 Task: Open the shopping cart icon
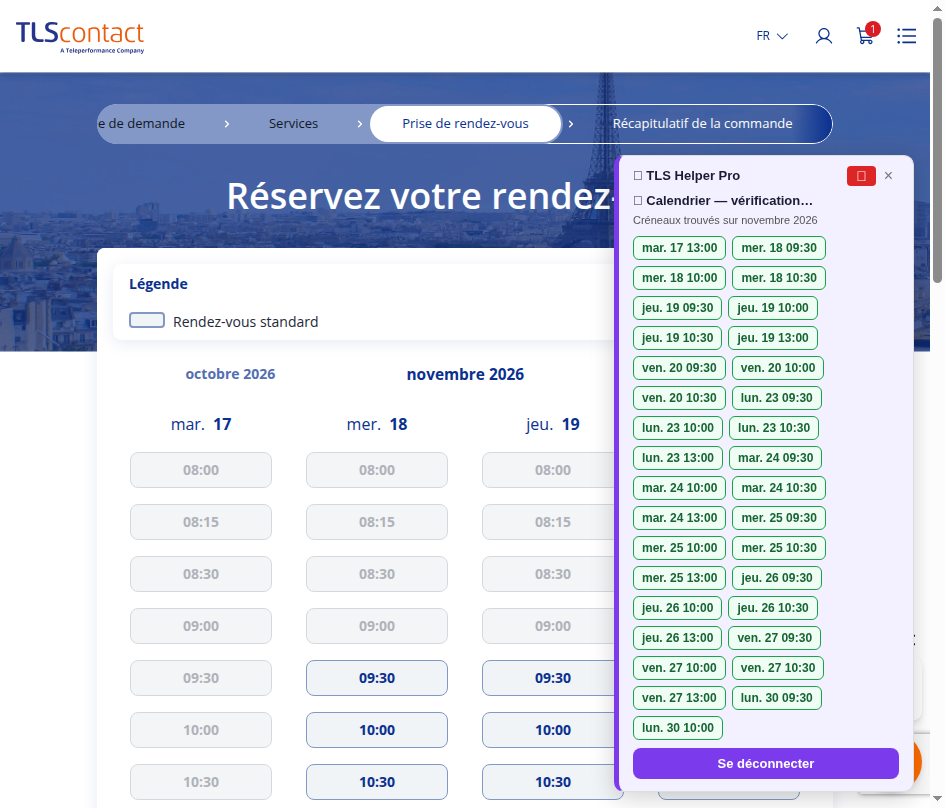867,34
